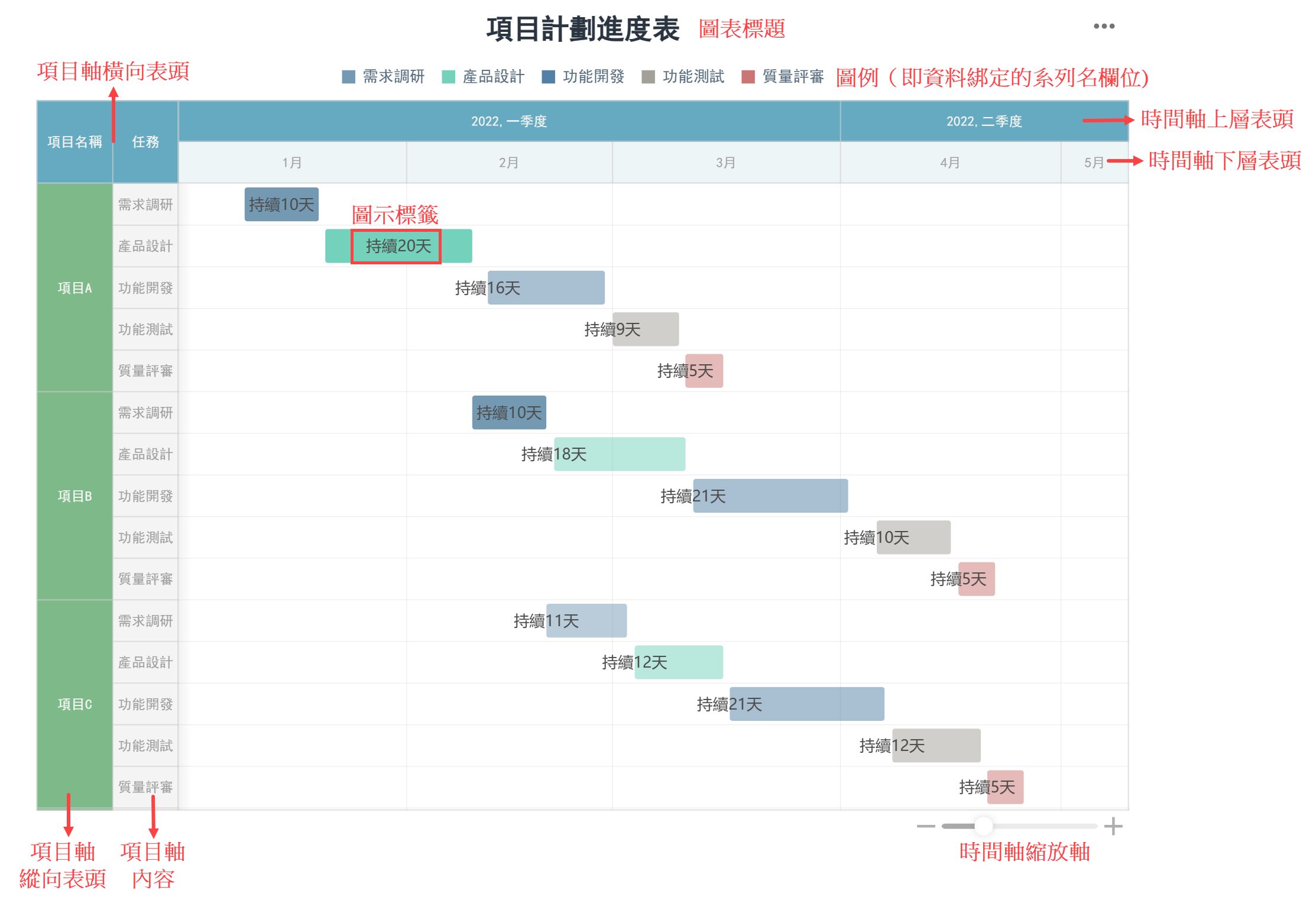Select the 項目A row group header

(74, 288)
